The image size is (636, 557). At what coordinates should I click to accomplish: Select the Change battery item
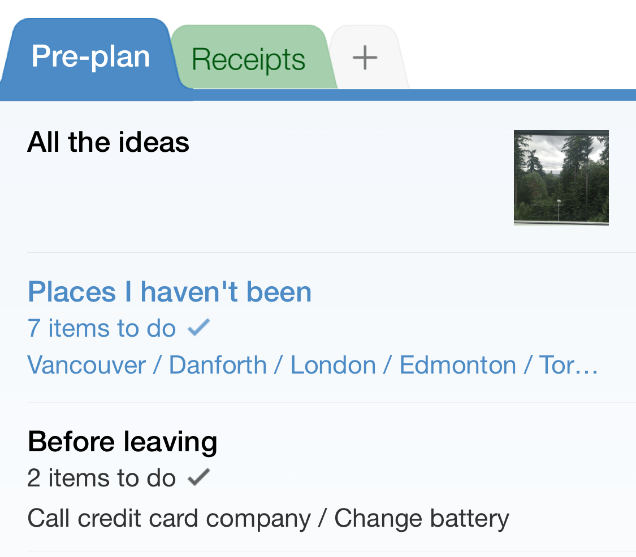[421, 519]
